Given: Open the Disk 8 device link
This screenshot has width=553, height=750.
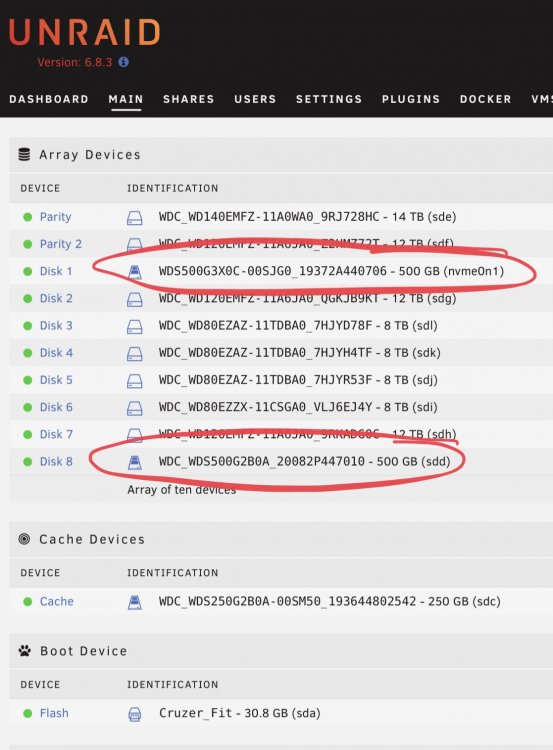Looking at the screenshot, I should coord(56,462).
